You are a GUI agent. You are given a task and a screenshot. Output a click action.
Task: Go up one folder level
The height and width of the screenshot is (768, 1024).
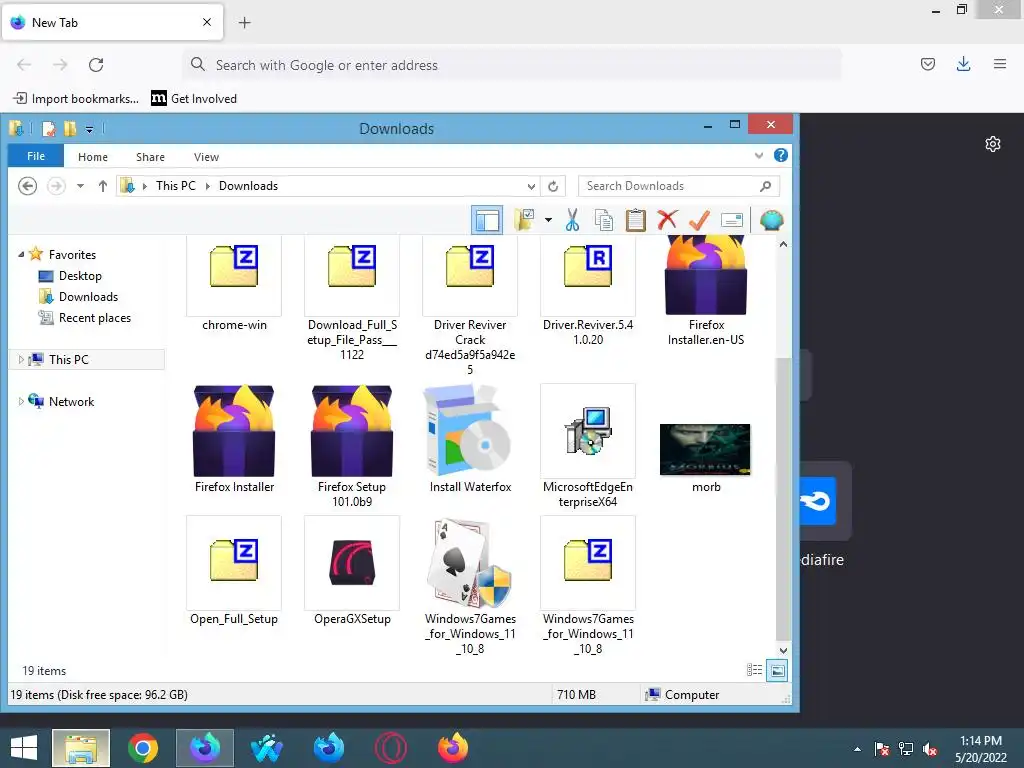103,186
